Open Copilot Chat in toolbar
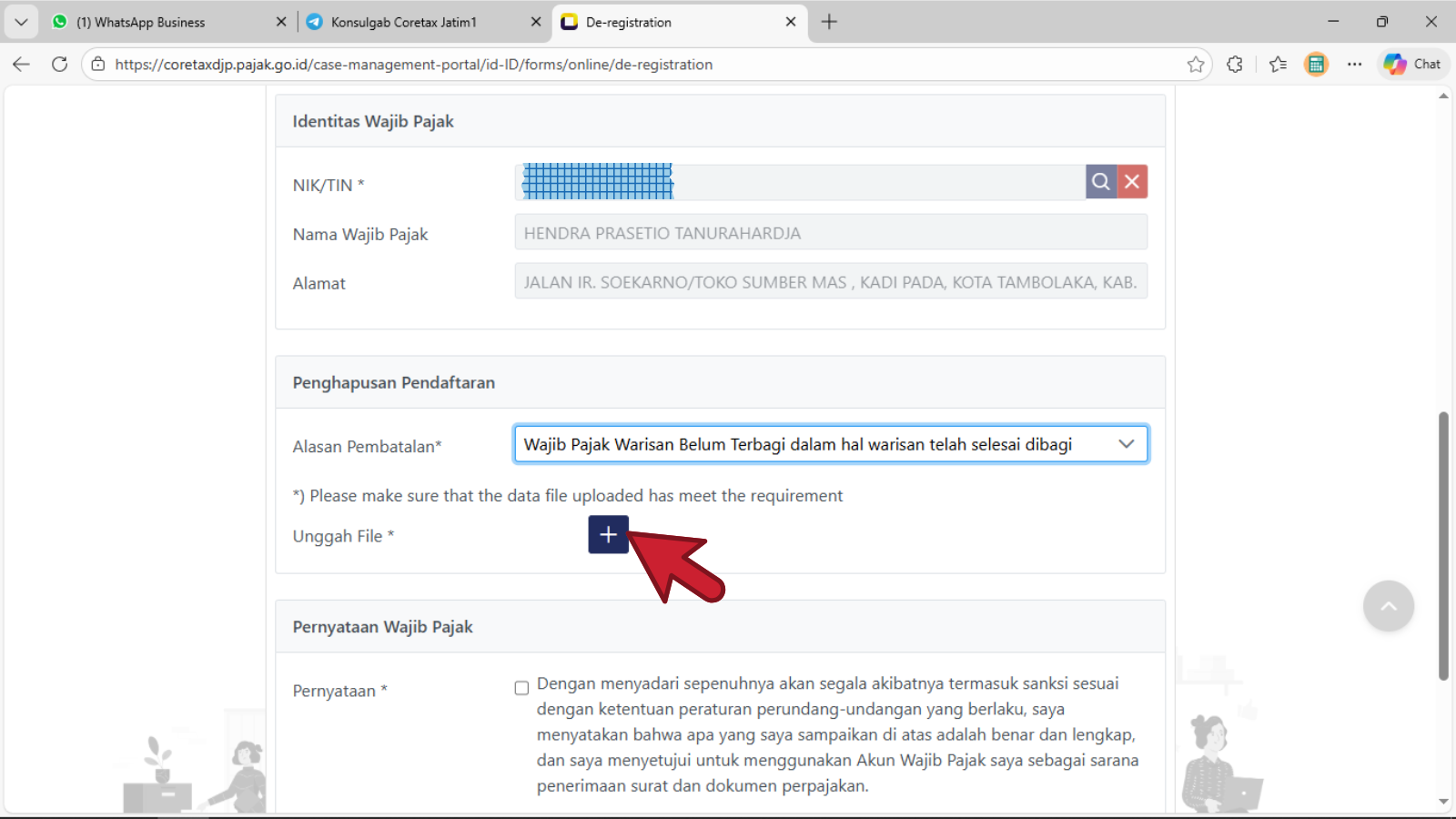 pyautogui.click(x=1413, y=65)
